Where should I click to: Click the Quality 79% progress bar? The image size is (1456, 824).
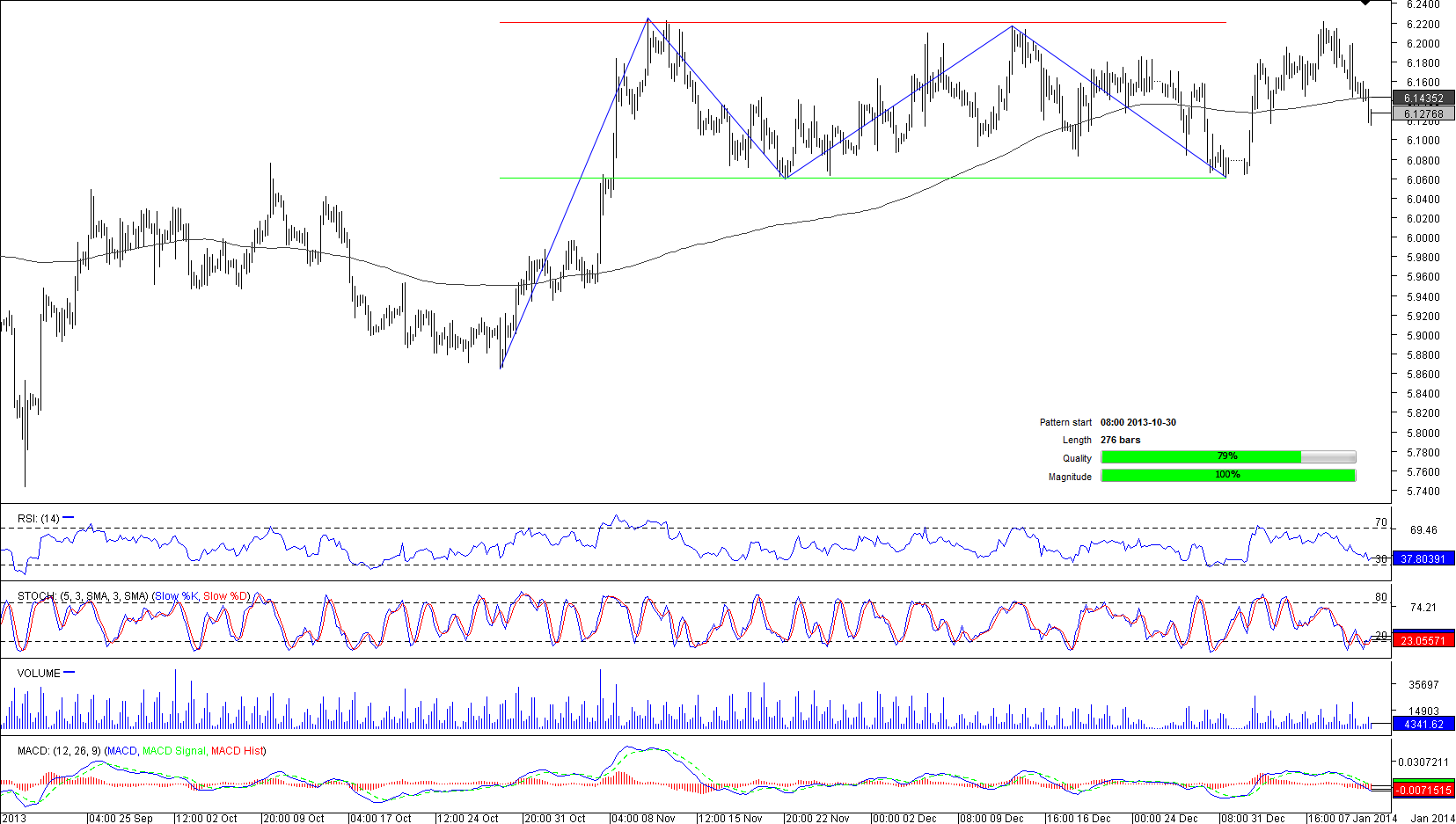[x=1228, y=456]
